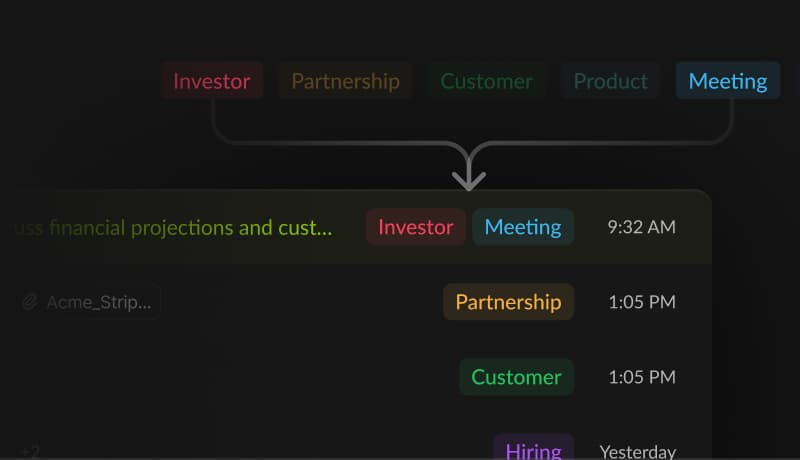Open the Acme_Strip... attachment chip
The height and width of the screenshot is (460, 800).
click(88, 302)
